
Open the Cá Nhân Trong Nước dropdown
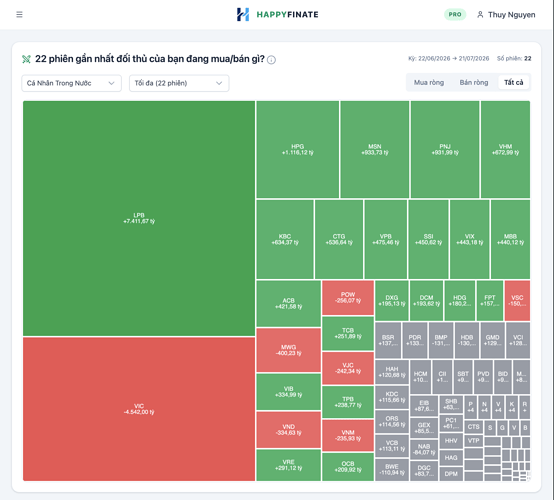71,83
